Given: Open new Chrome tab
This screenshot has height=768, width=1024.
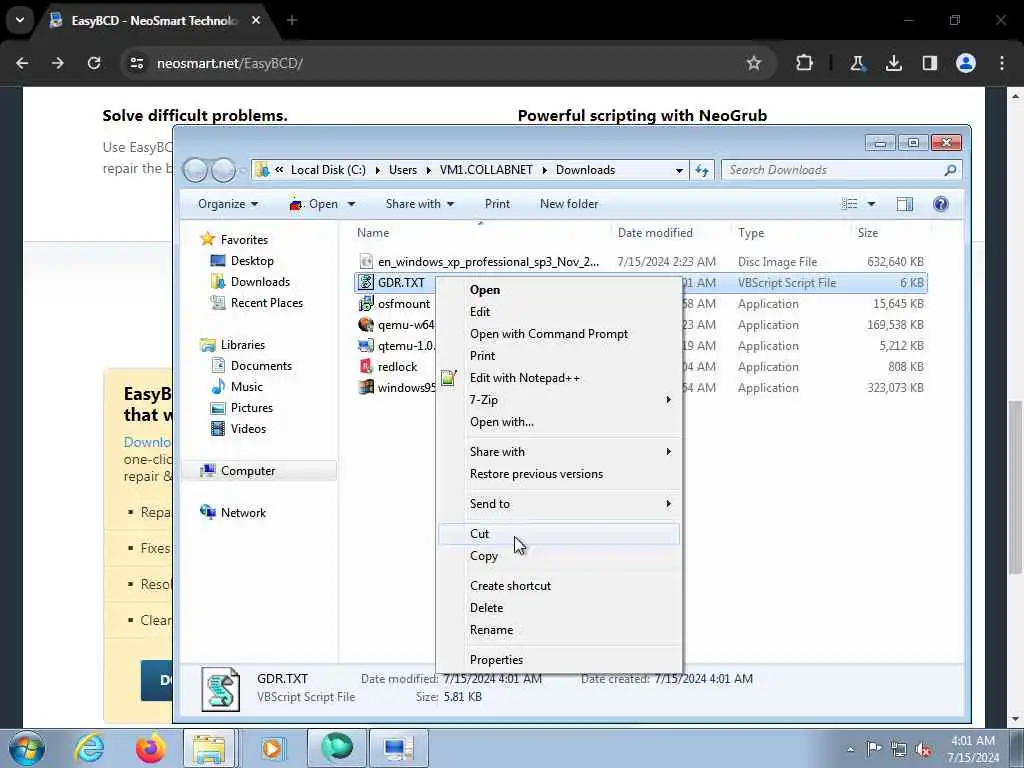Looking at the screenshot, I should click(292, 21).
